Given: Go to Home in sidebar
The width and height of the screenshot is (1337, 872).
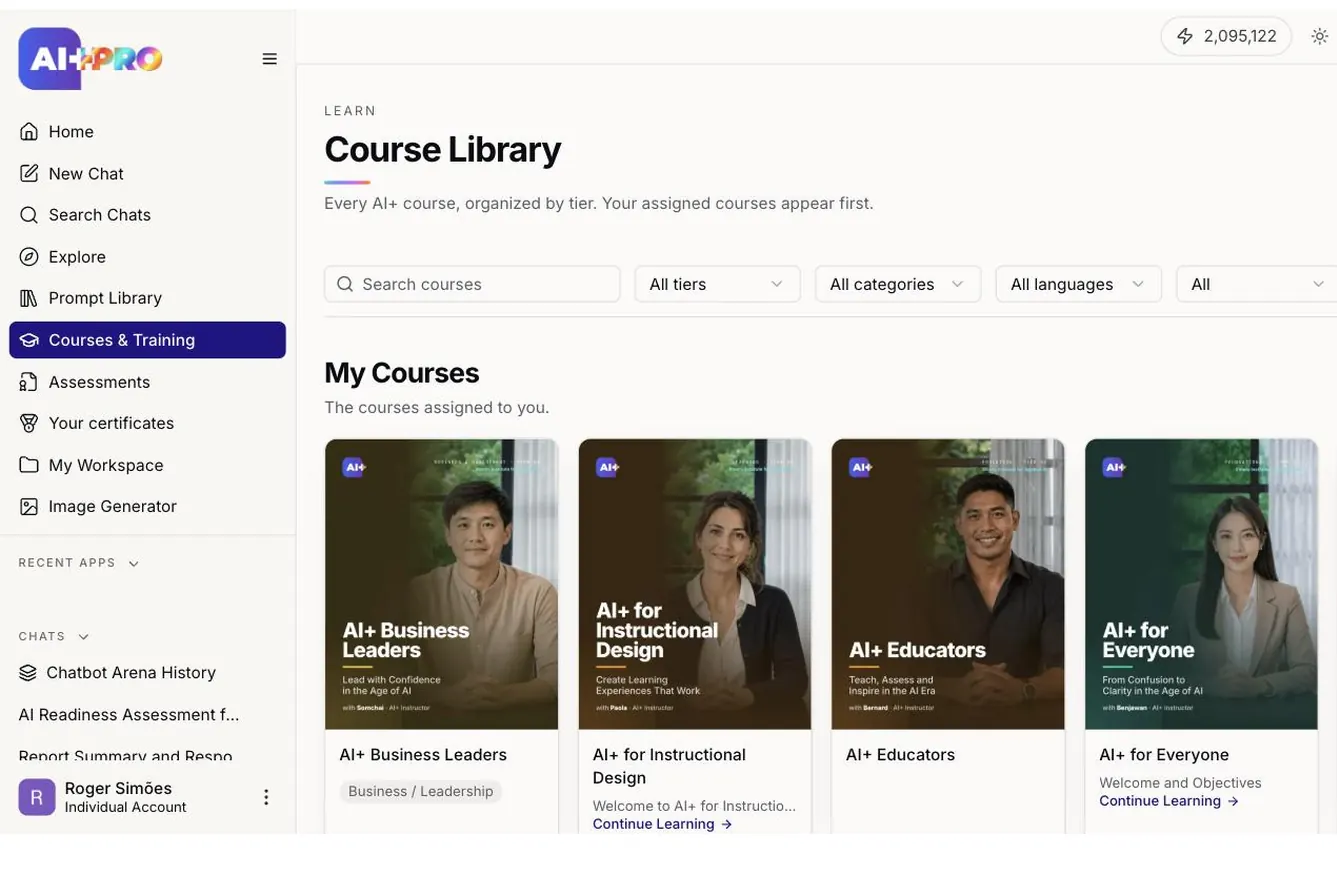Looking at the screenshot, I should (x=147, y=132).
